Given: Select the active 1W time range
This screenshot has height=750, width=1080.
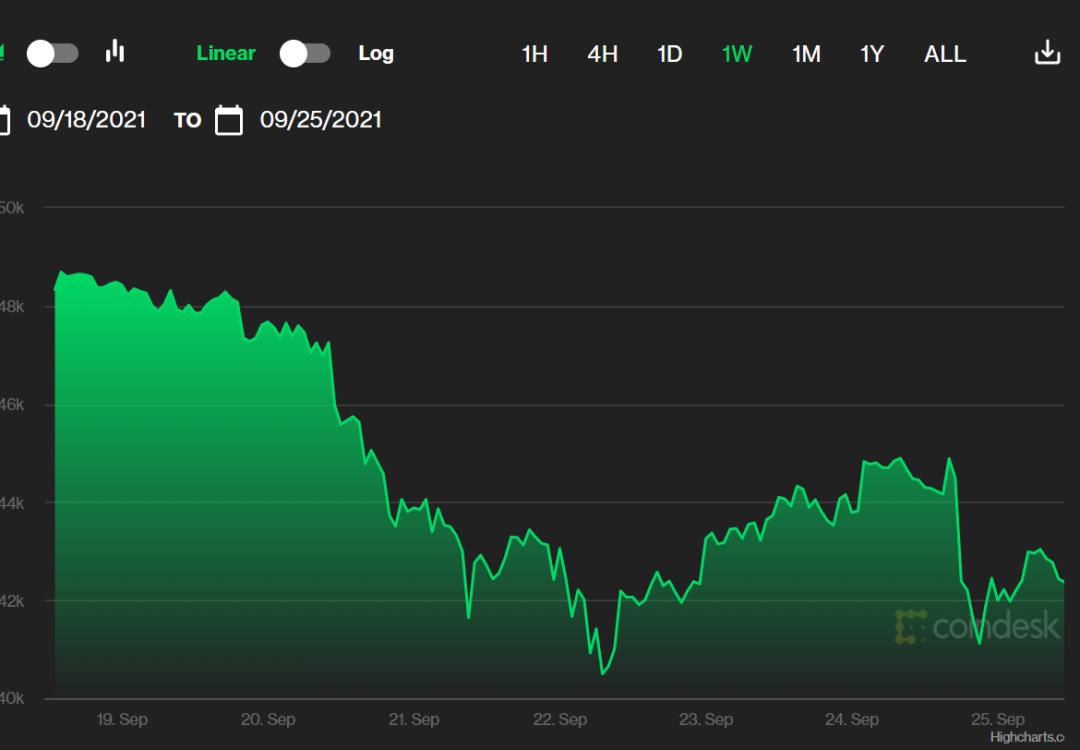Looking at the screenshot, I should (x=737, y=54).
